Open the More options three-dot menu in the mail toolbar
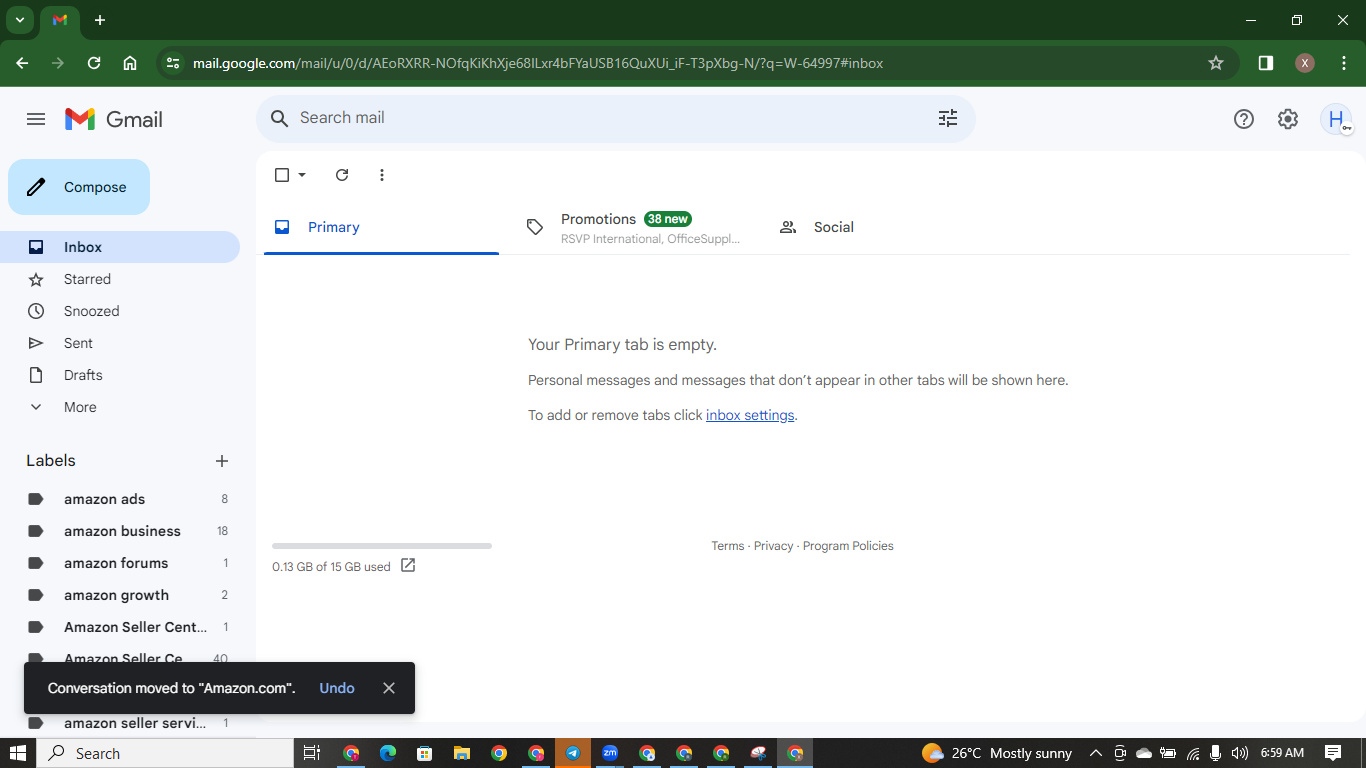 [382, 175]
